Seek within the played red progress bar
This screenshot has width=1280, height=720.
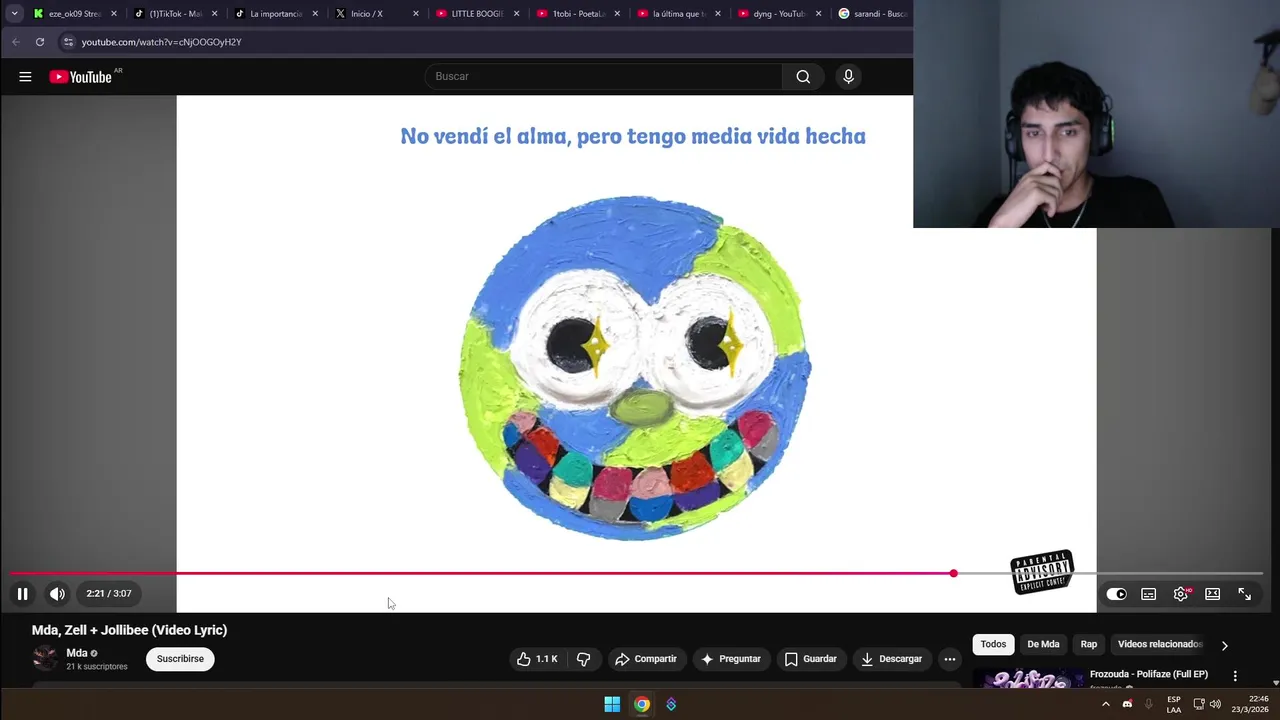[481, 573]
